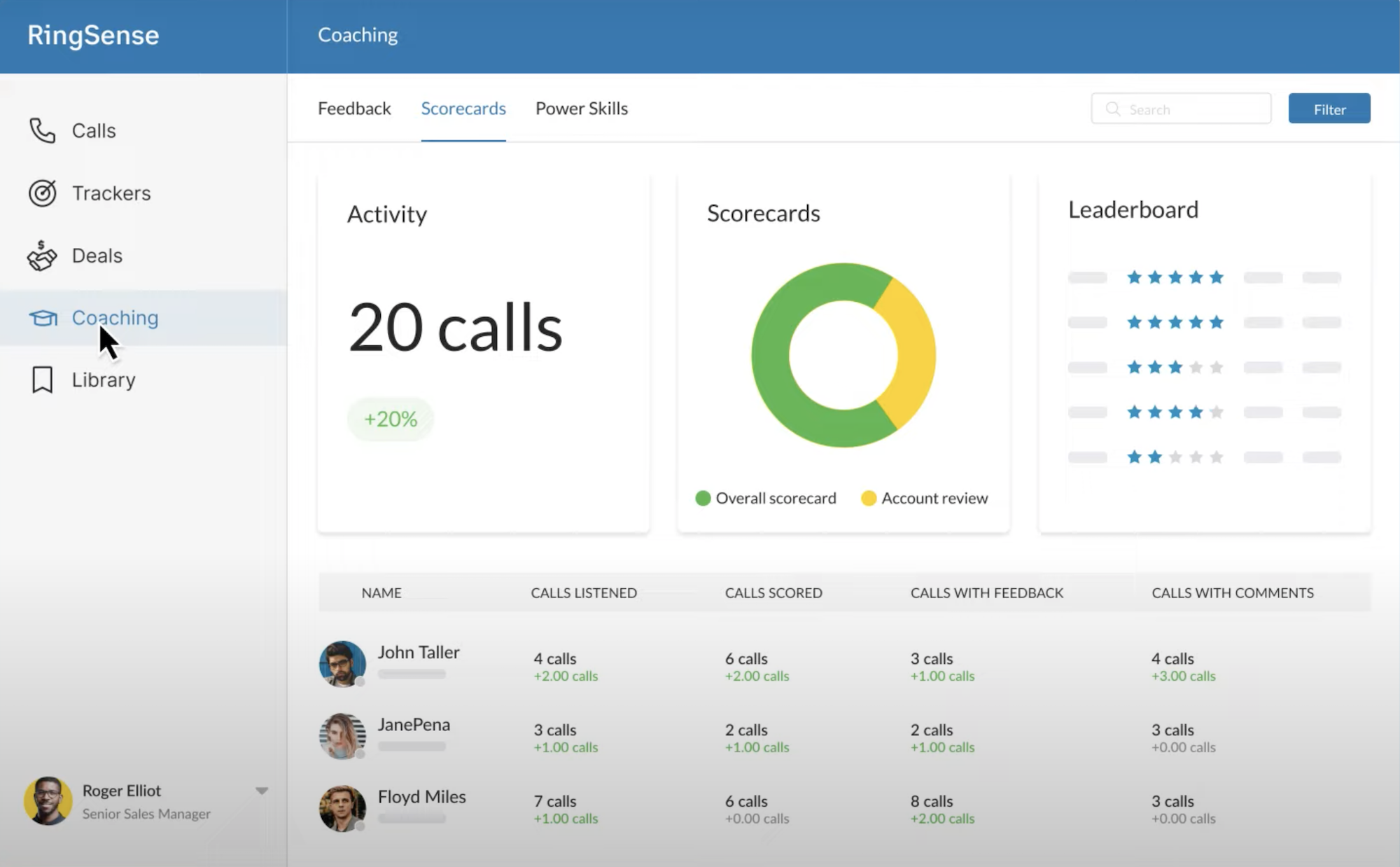Click the search icon in top bar
This screenshot has width=1400, height=867.
(1112, 108)
